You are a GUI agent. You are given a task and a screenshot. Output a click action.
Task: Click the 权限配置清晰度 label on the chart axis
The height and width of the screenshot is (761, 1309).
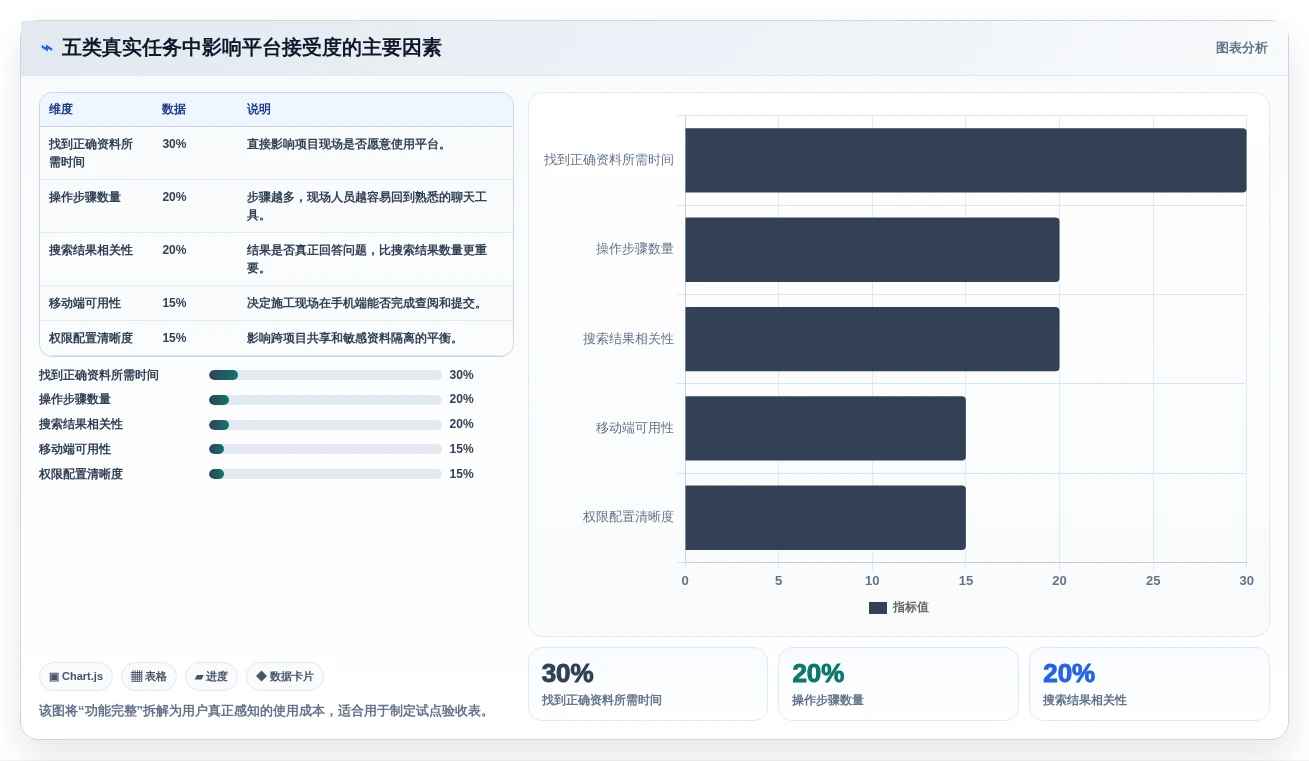(x=628, y=517)
